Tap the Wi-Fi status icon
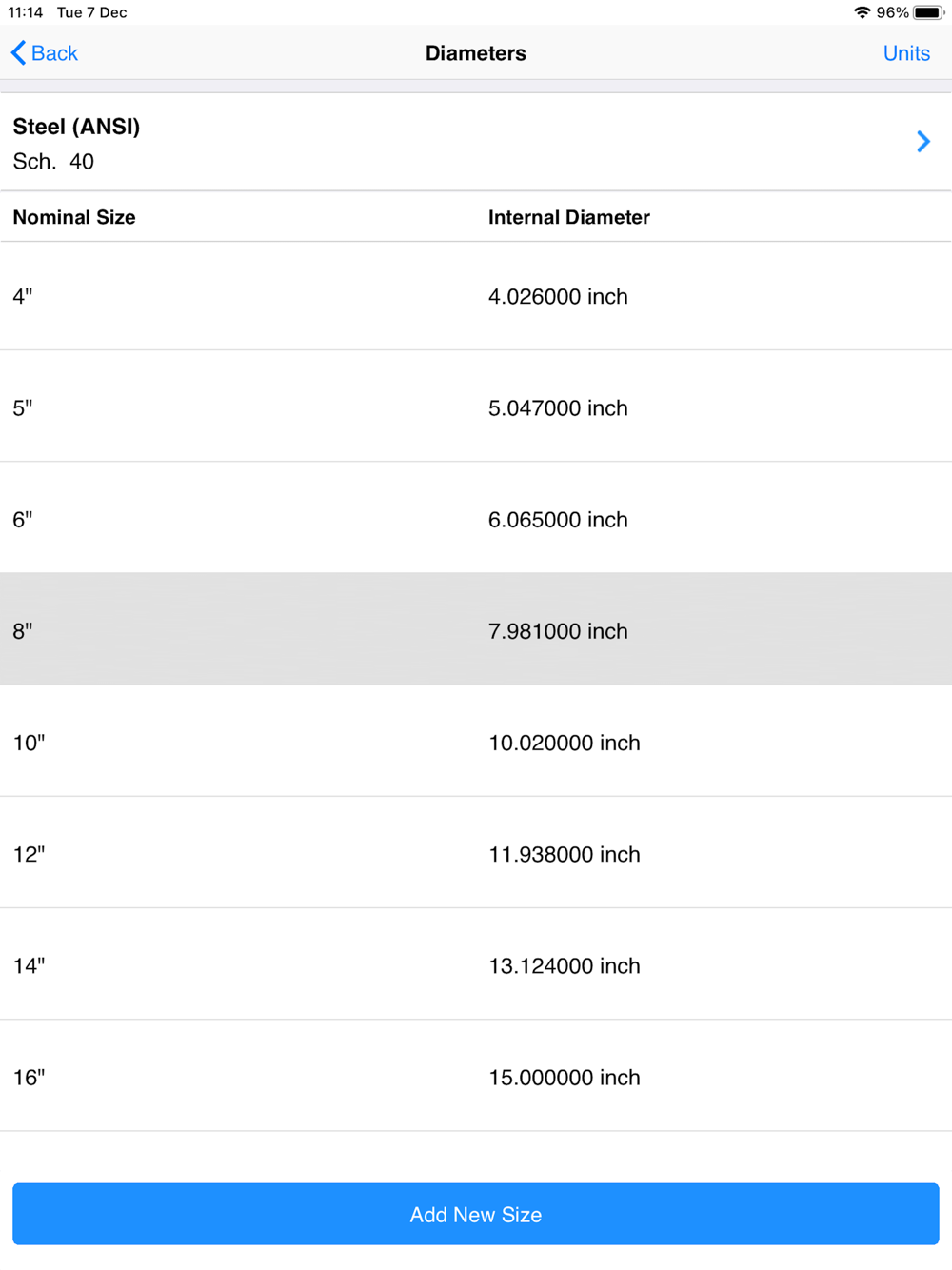This screenshot has width=952, height=1270. click(x=862, y=12)
